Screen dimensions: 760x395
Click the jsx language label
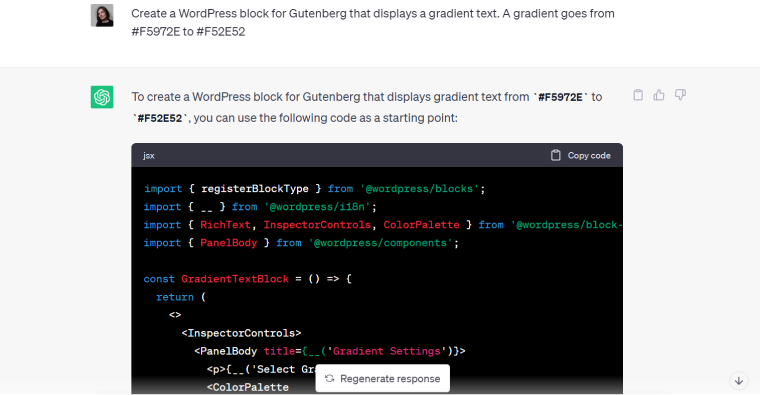(x=149, y=156)
